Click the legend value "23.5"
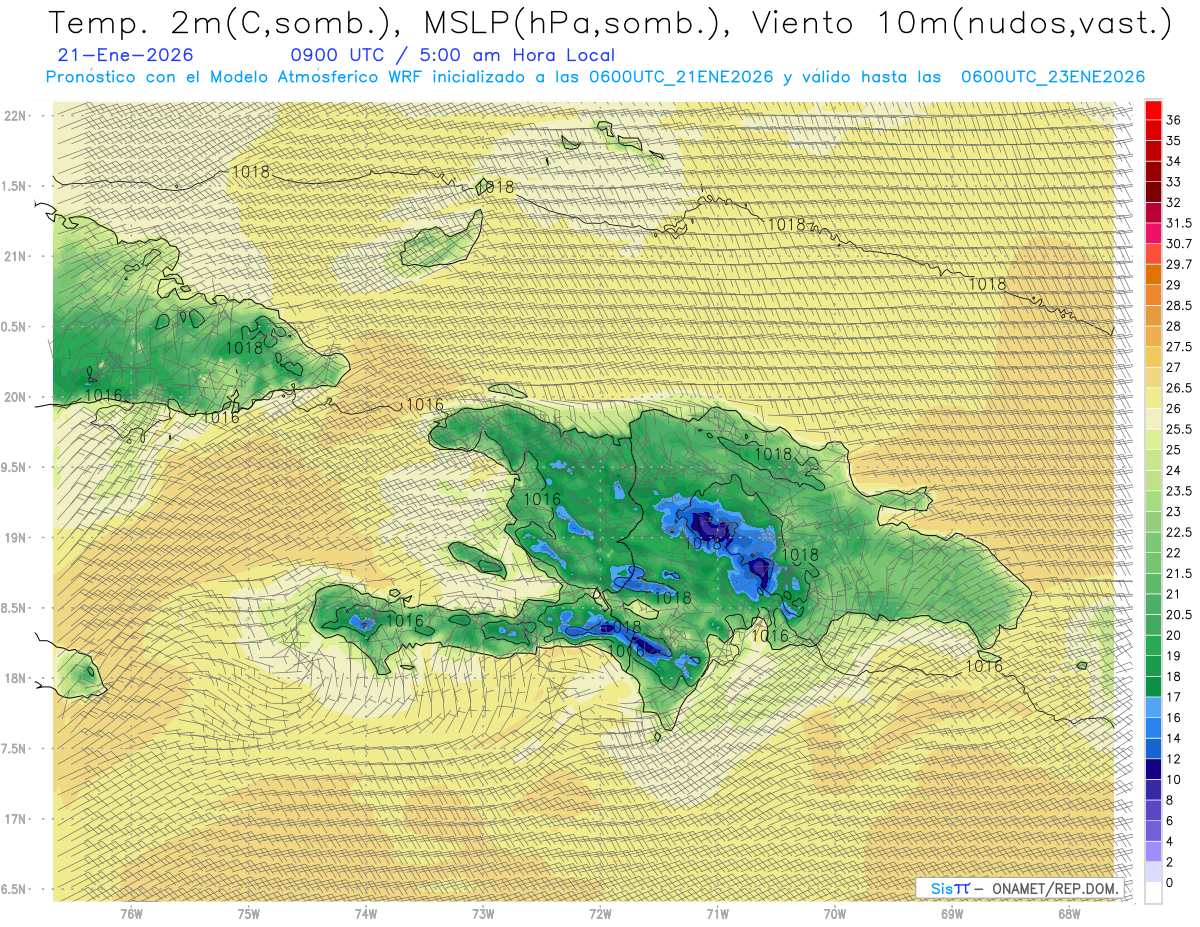The image size is (1200, 927). coord(1179,491)
